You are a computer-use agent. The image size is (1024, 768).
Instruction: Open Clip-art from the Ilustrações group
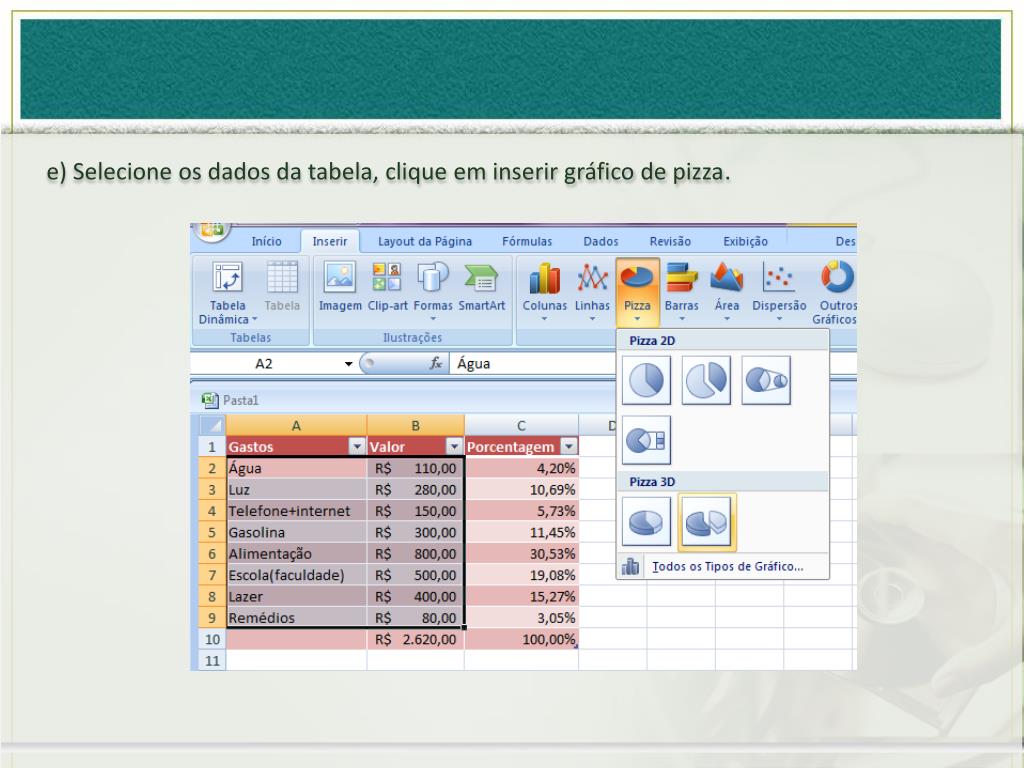point(387,277)
